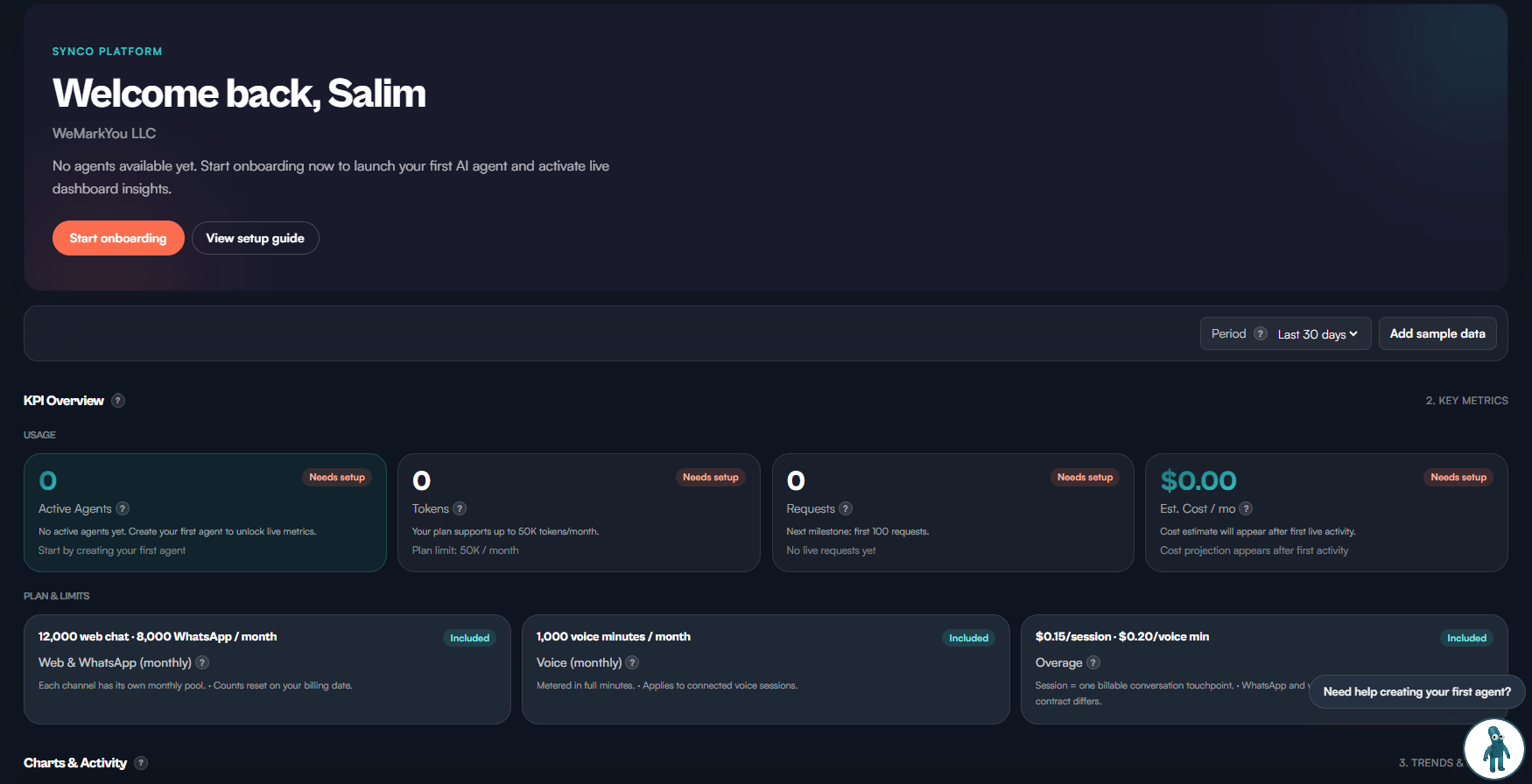This screenshot has height=784, width=1532.
Task: Click the 'SYNCO PLATFORM' label
Action: (107, 52)
